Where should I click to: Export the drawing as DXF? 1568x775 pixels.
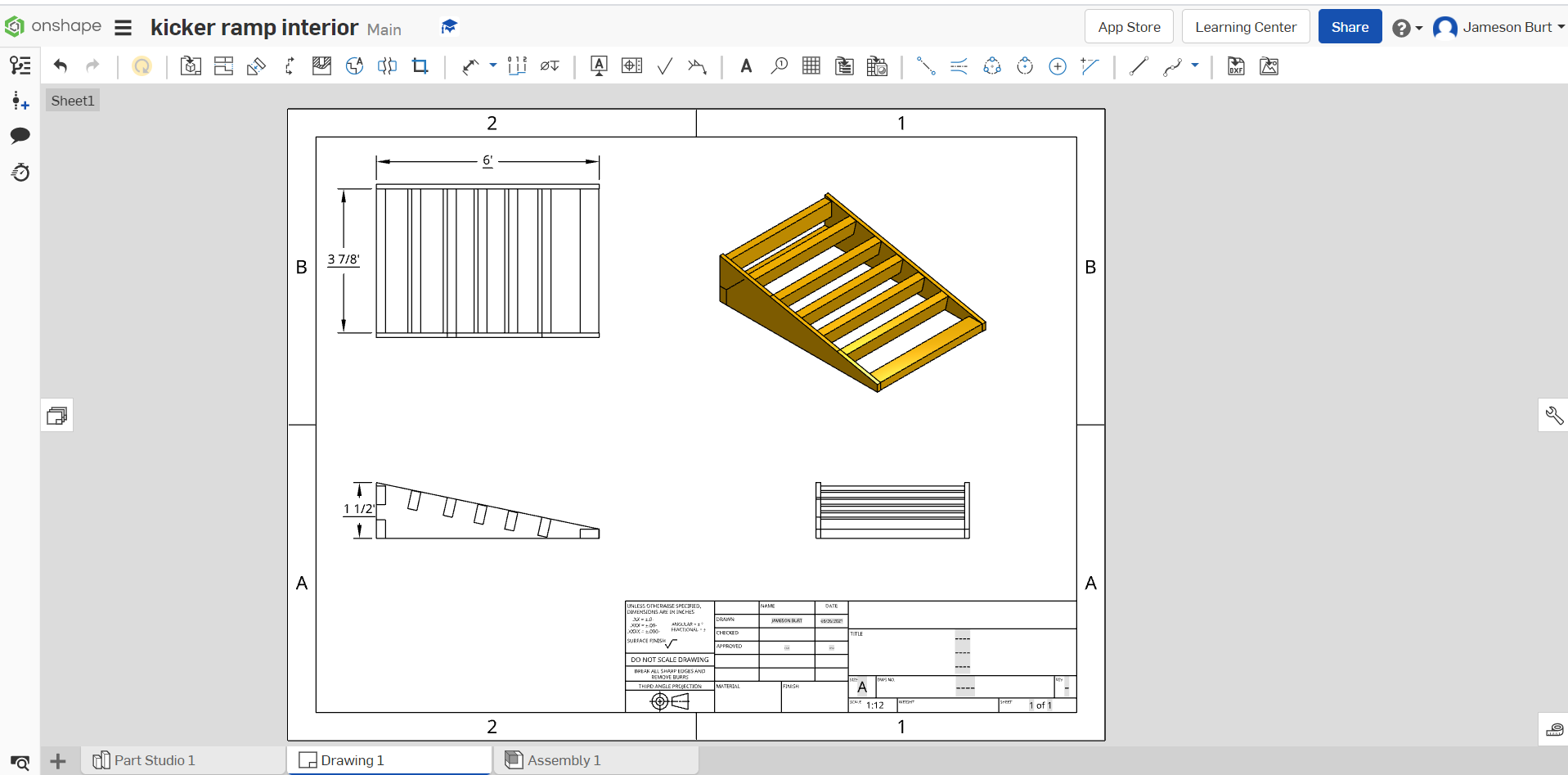[x=1235, y=66]
